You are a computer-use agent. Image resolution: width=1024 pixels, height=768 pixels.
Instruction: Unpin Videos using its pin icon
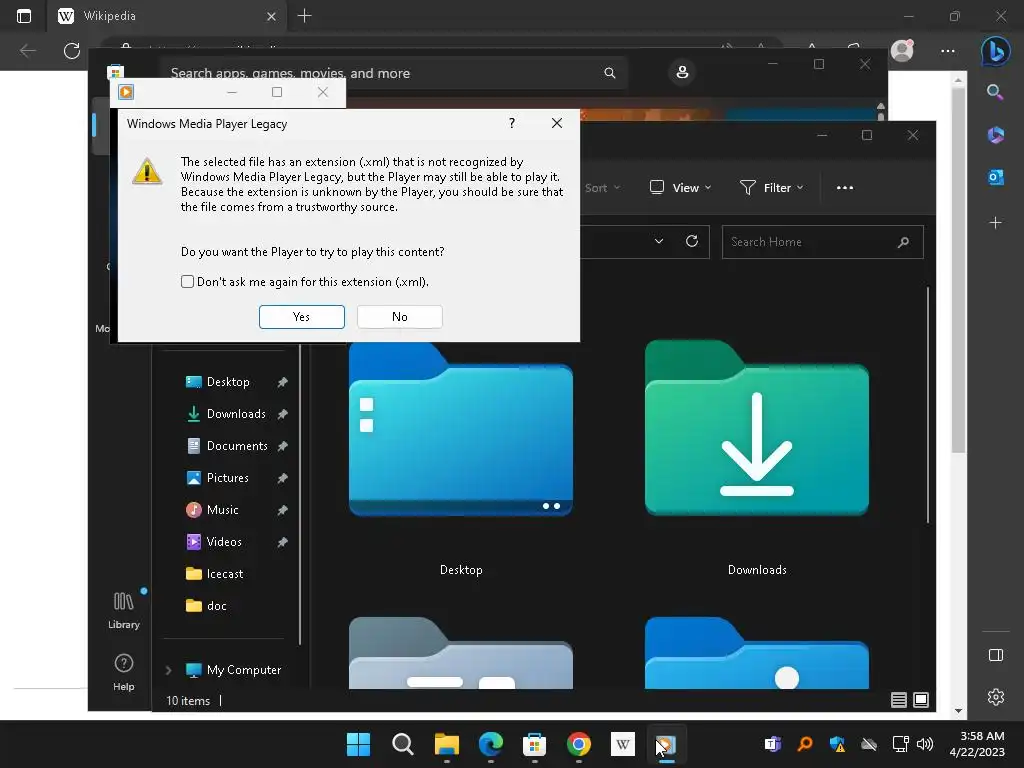click(x=282, y=542)
